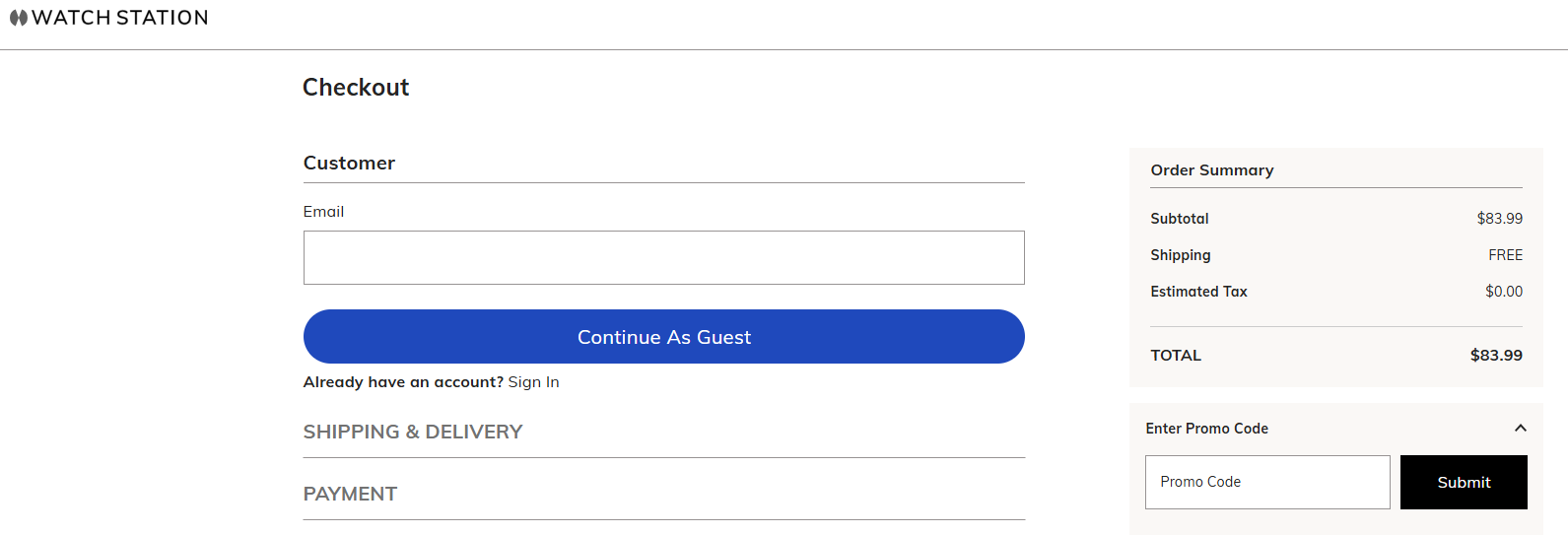Click the $0.00 estimated tax amount
Viewport: 1568px width, 535px height.
1503,292
